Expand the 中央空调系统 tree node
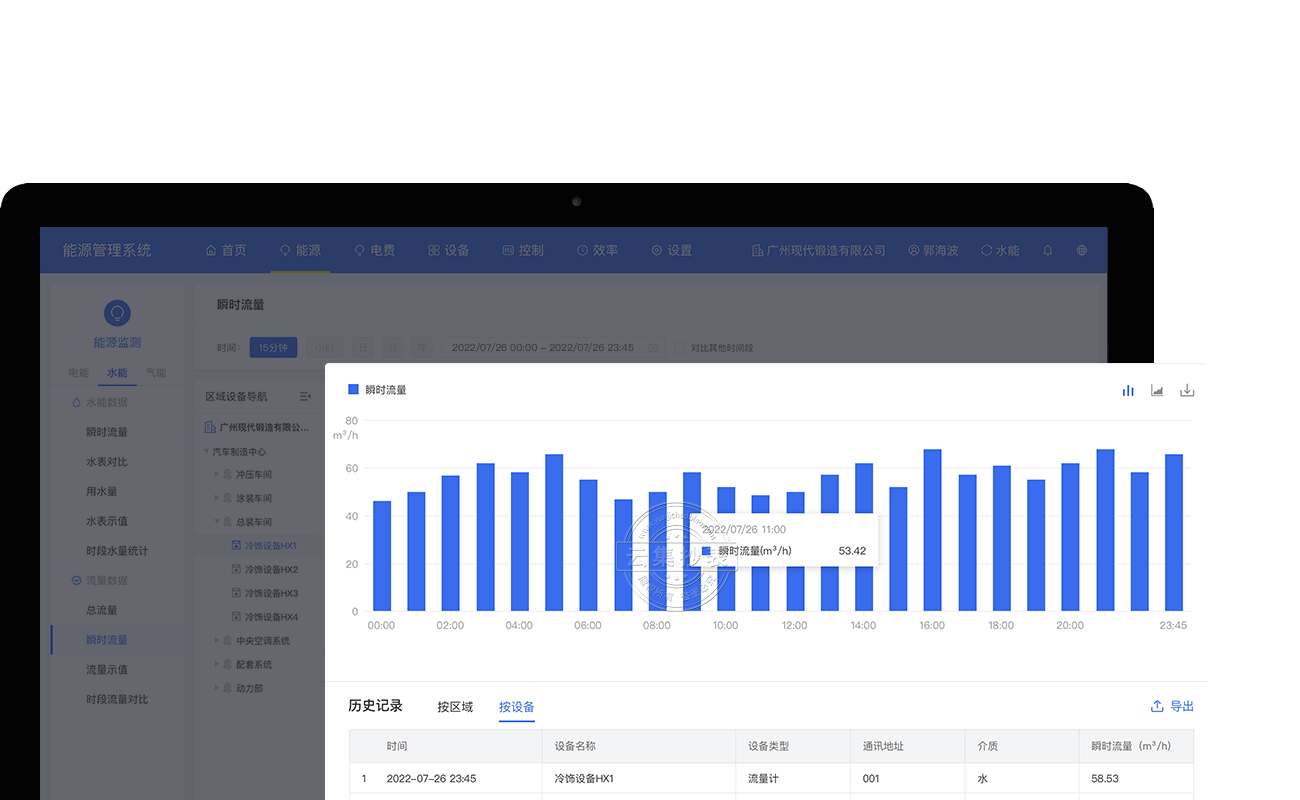Screen dimensions: 1300x800 (x=217, y=641)
